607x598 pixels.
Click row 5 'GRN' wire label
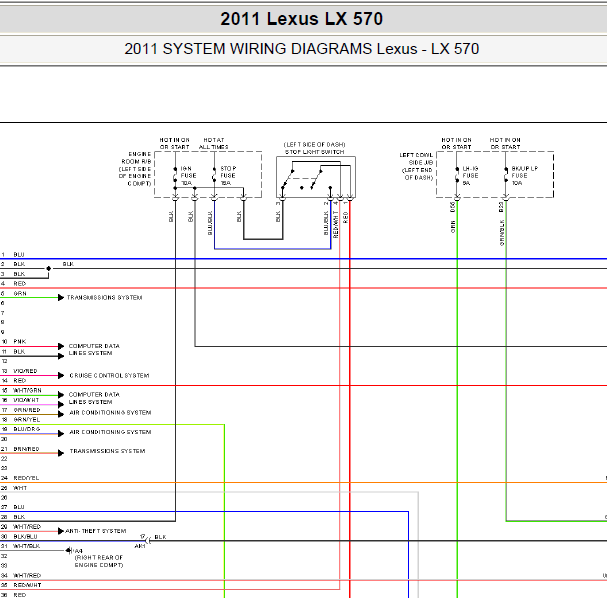(x=20, y=294)
